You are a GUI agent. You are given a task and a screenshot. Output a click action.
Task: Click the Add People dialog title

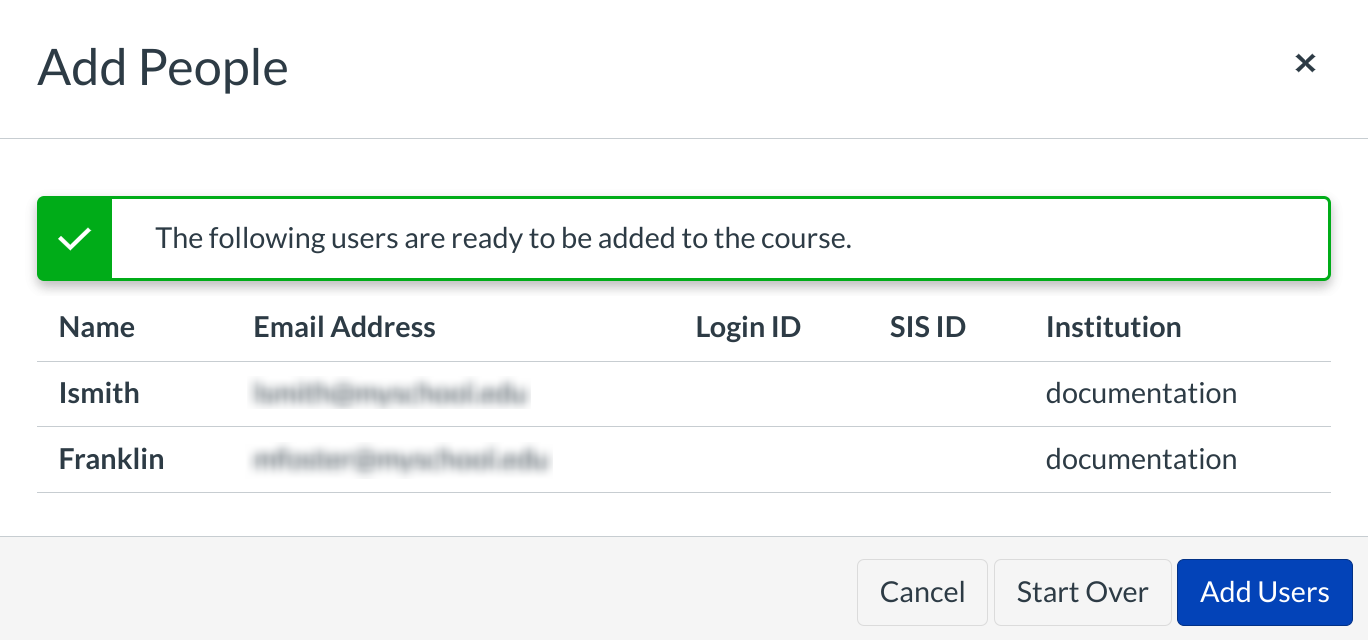pos(163,68)
